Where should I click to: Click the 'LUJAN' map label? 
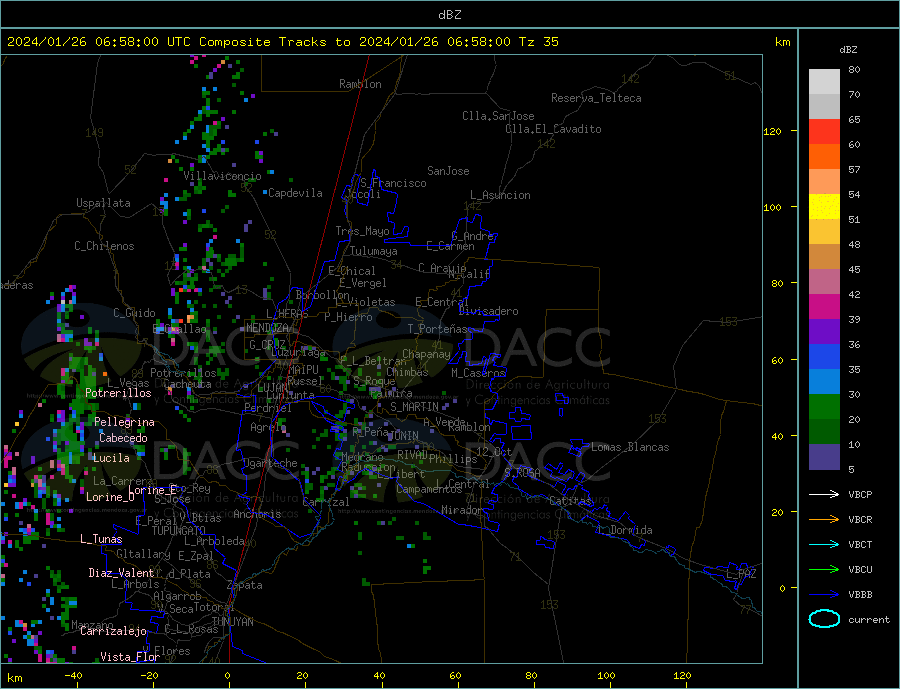click(273, 388)
